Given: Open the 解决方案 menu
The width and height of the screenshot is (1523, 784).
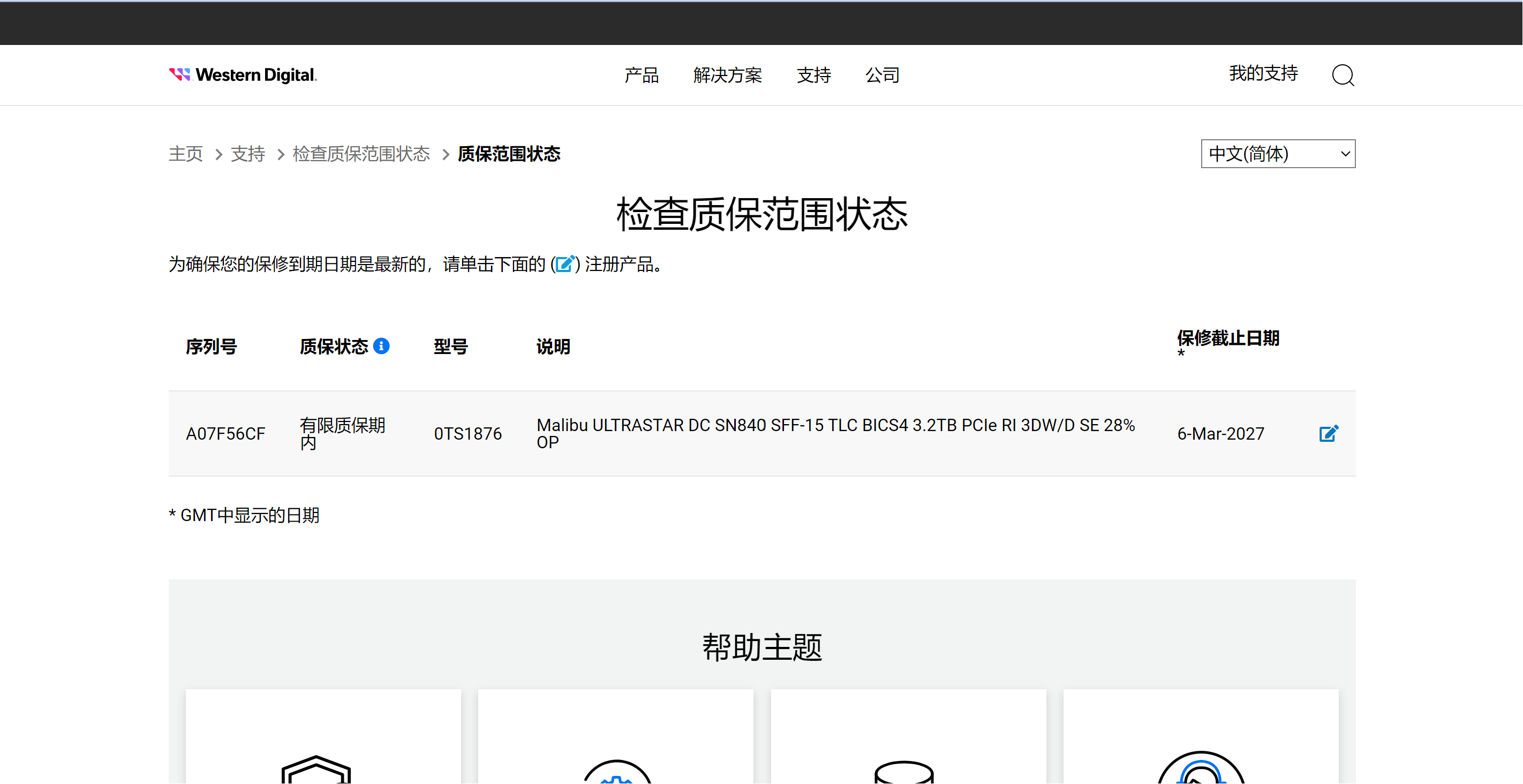Looking at the screenshot, I should pos(727,75).
